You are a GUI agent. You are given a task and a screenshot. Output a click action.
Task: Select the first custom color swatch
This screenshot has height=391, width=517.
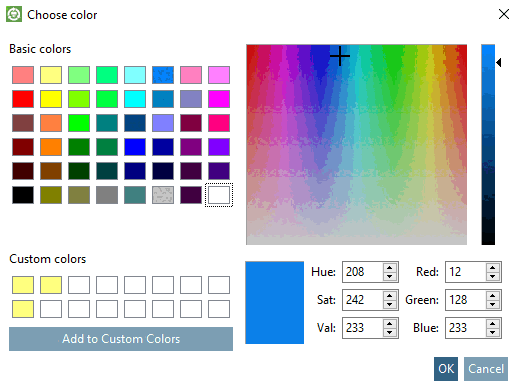23,285
